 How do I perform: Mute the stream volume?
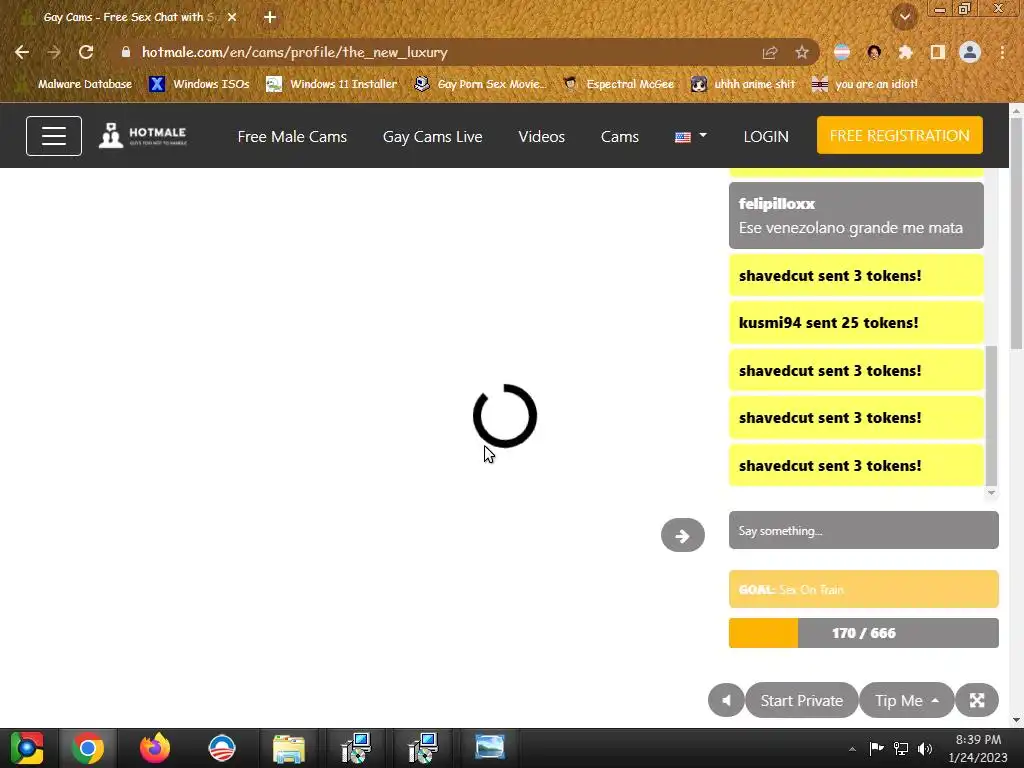[726, 700]
